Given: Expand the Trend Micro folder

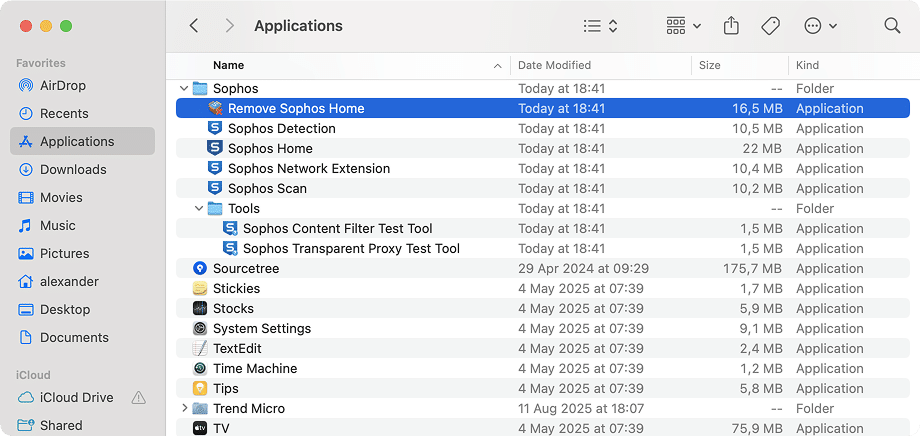Looking at the screenshot, I should (184, 409).
